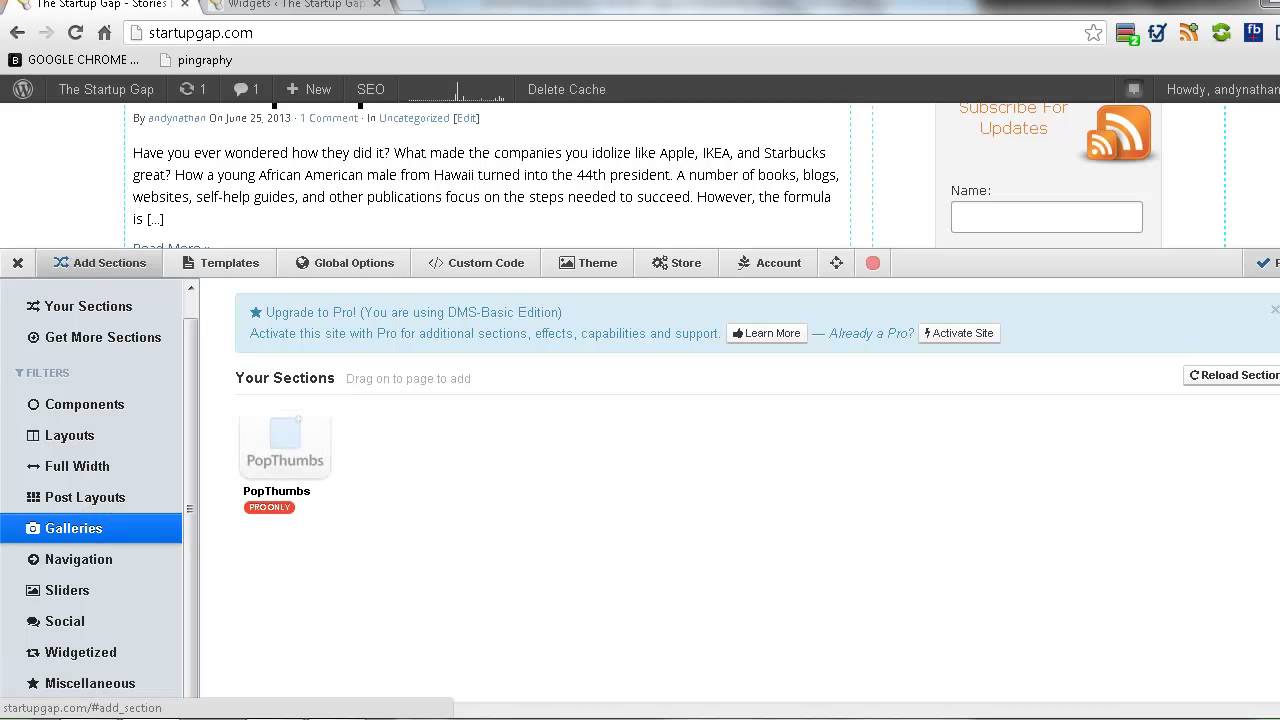Reload the page with the refresh icon

pyautogui.click(x=75, y=33)
